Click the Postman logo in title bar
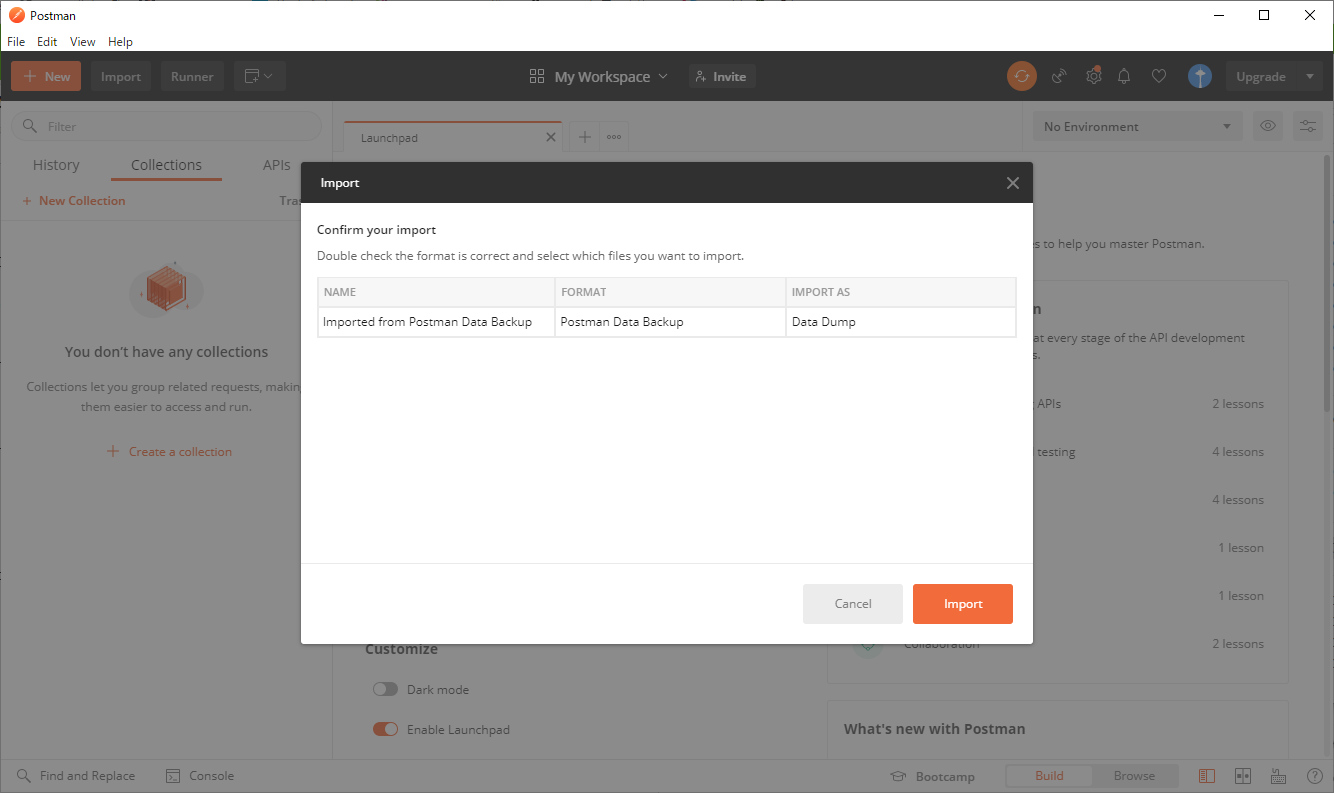This screenshot has width=1334, height=793. 16,15
